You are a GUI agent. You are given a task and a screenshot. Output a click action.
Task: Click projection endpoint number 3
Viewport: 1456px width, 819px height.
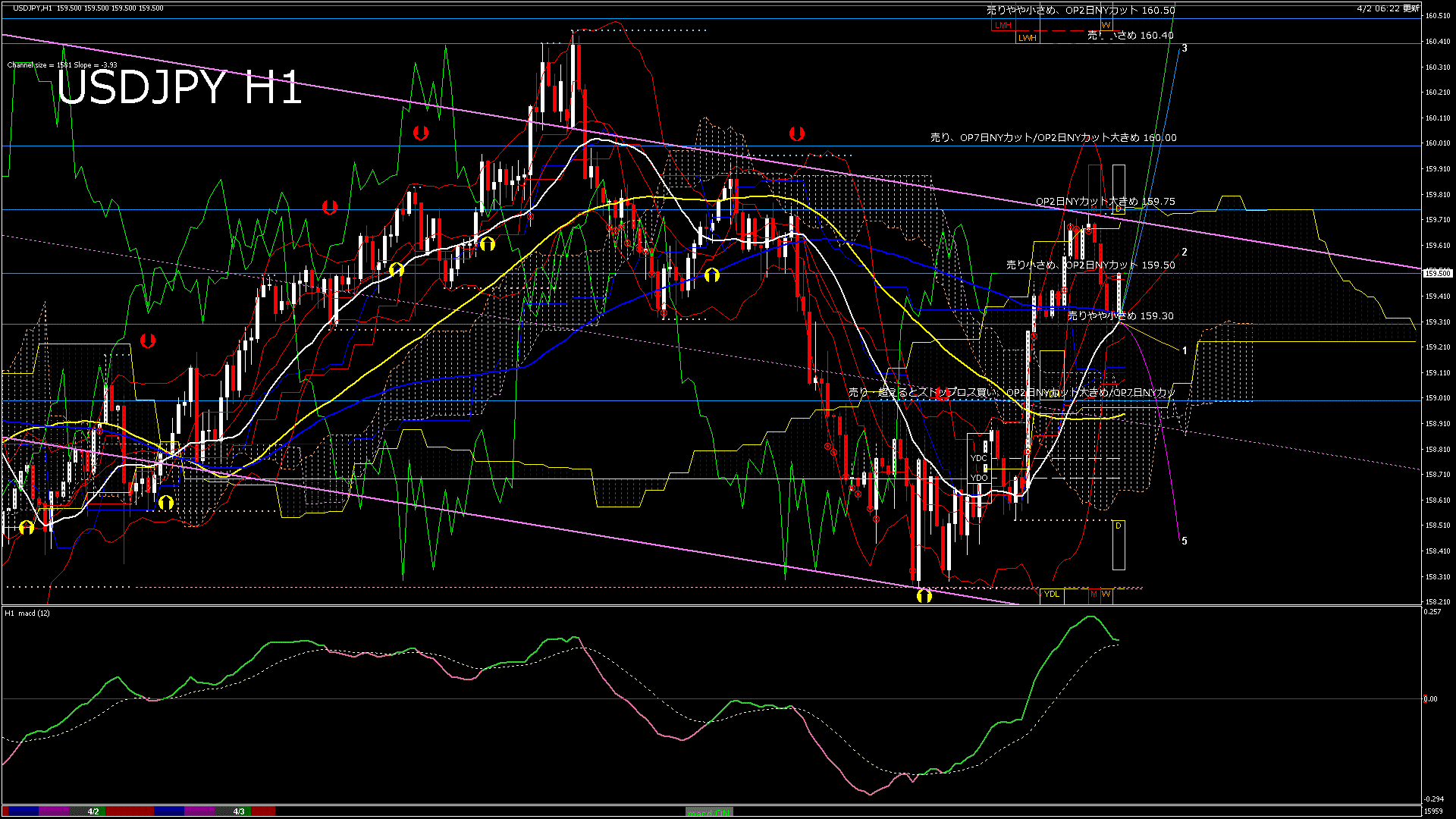click(x=1185, y=48)
